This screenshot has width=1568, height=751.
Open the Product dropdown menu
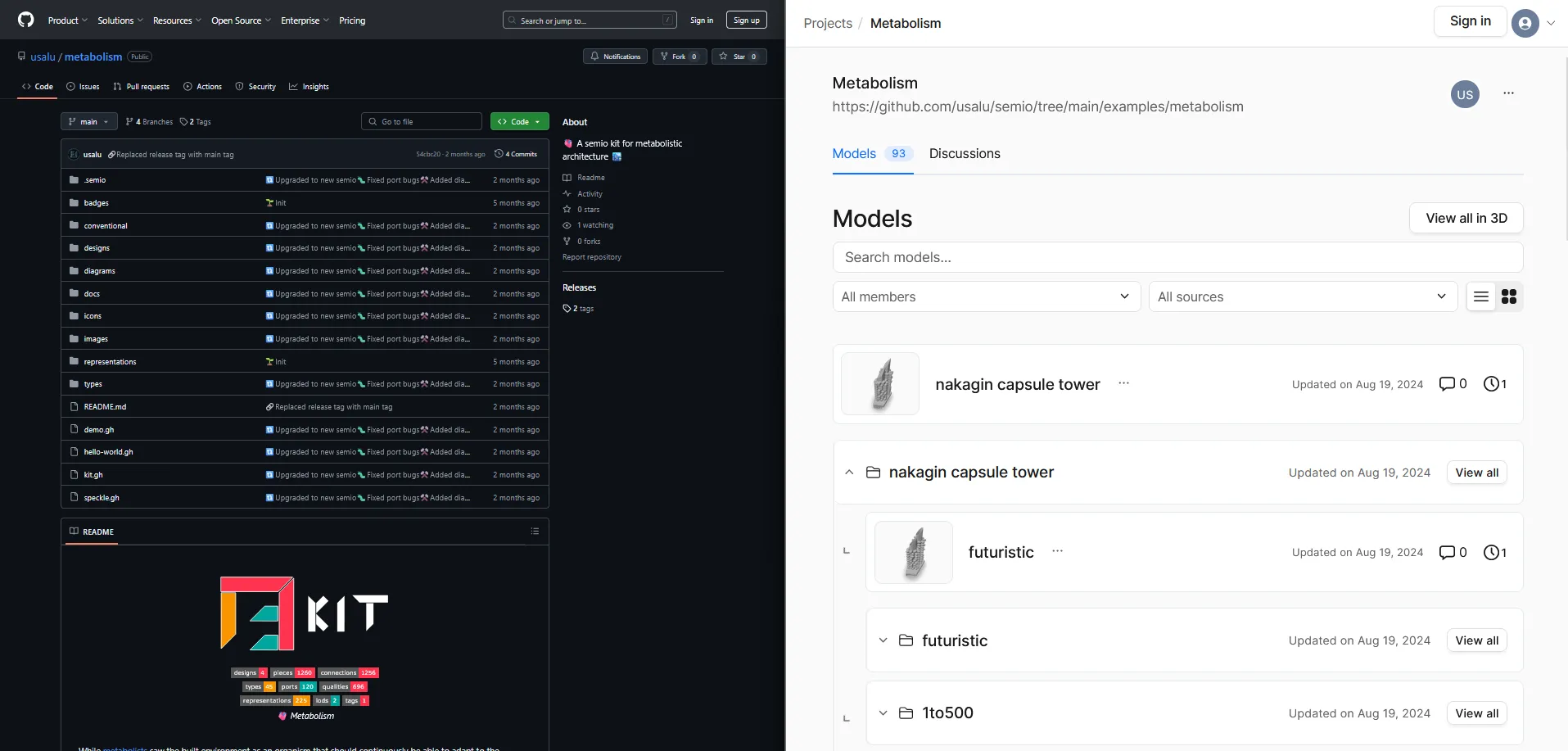[67, 20]
